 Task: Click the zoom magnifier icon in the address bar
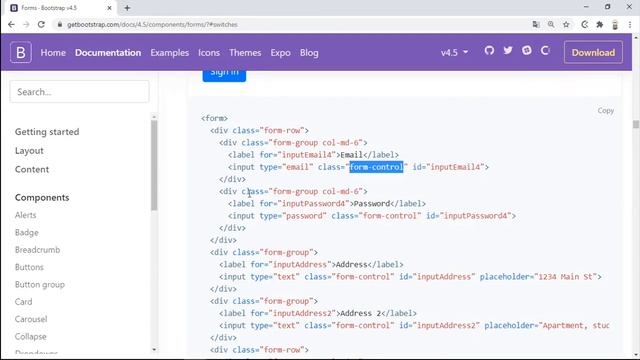click(x=551, y=24)
